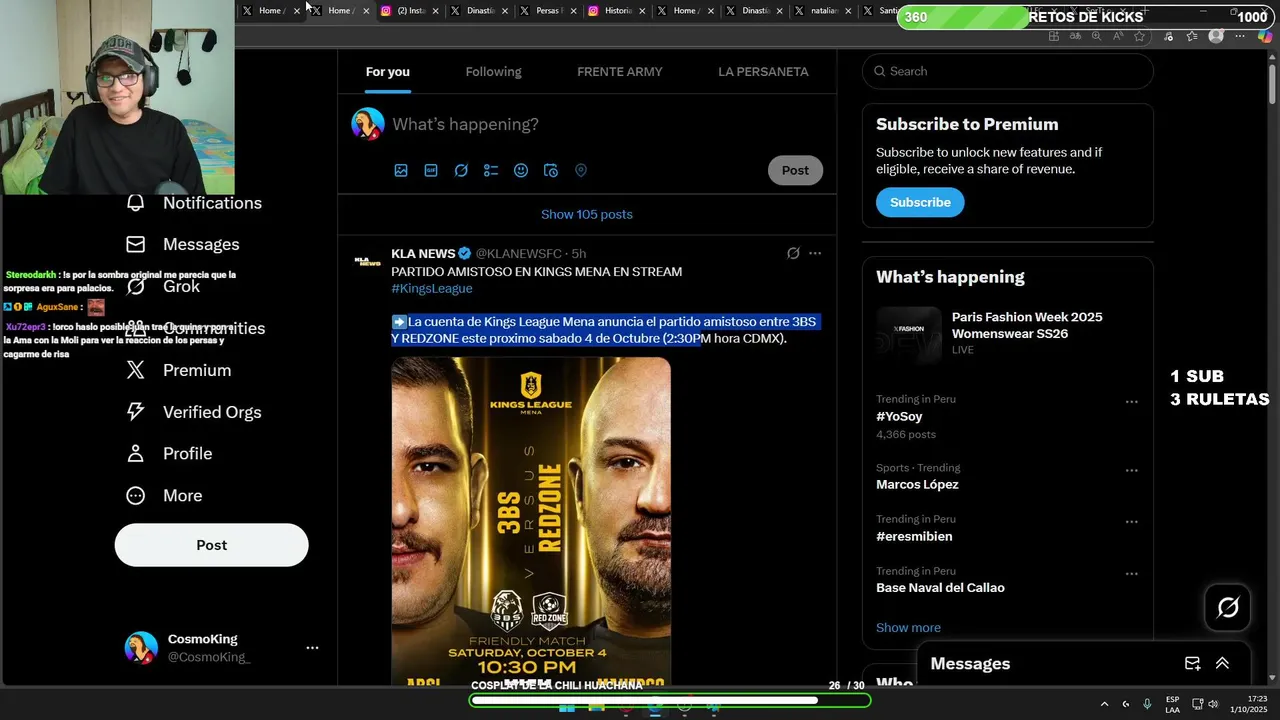Click the CosmoKing account avatar
This screenshot has height=720, width=1280.
(141, 648)
